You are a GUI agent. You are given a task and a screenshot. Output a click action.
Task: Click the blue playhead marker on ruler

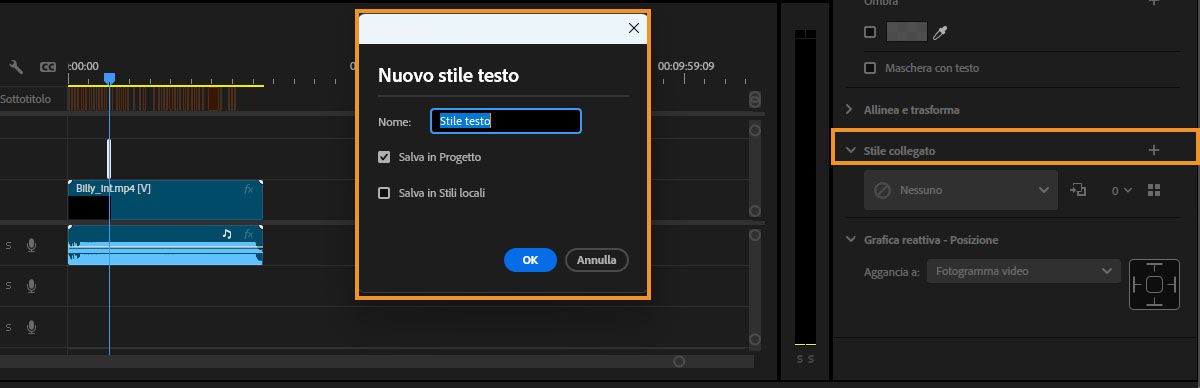click(x=110, y=78)
